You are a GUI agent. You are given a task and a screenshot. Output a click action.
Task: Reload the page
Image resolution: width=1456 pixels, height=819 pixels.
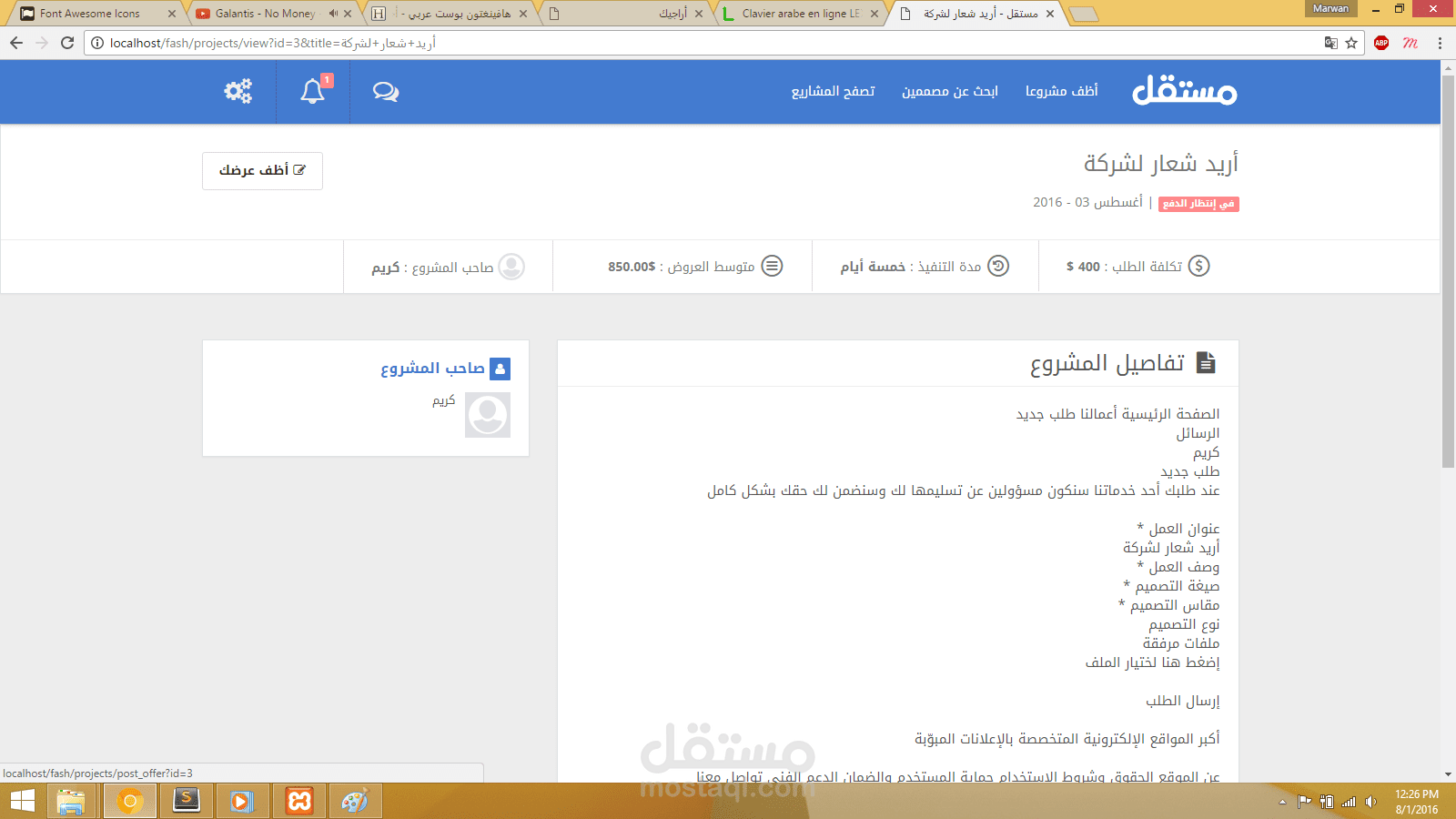click(67, 43)
